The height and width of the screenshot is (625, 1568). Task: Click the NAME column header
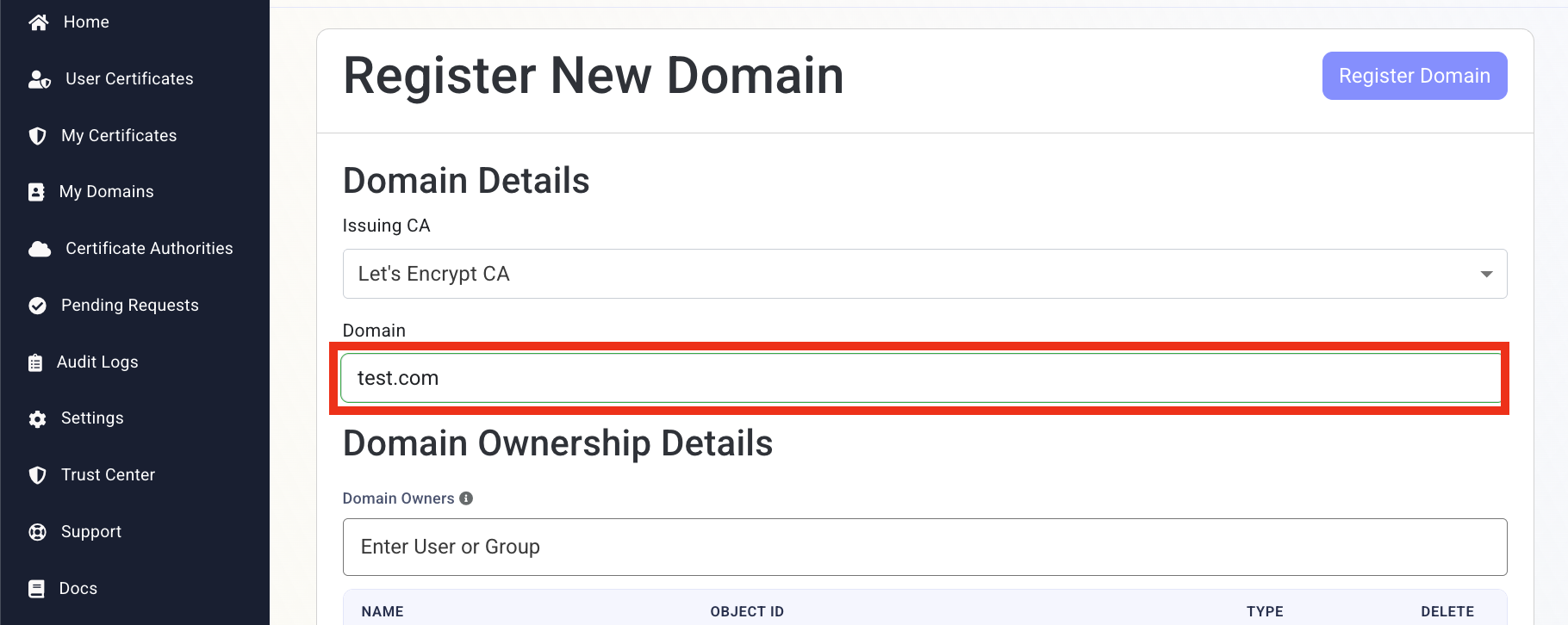point(383,611)
